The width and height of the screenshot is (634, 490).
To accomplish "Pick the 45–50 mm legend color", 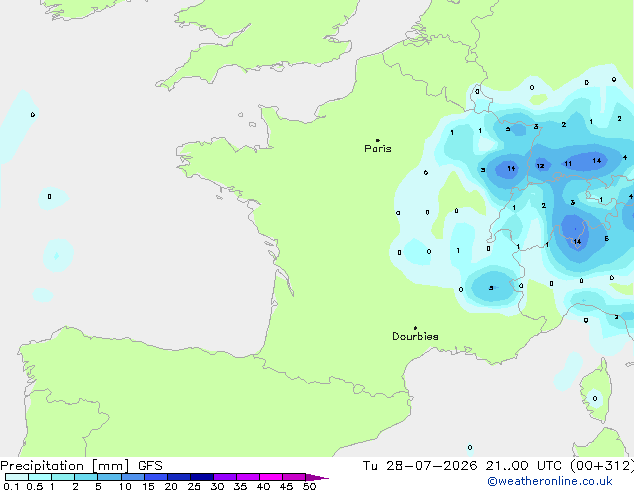I will [x=294, y=477].
